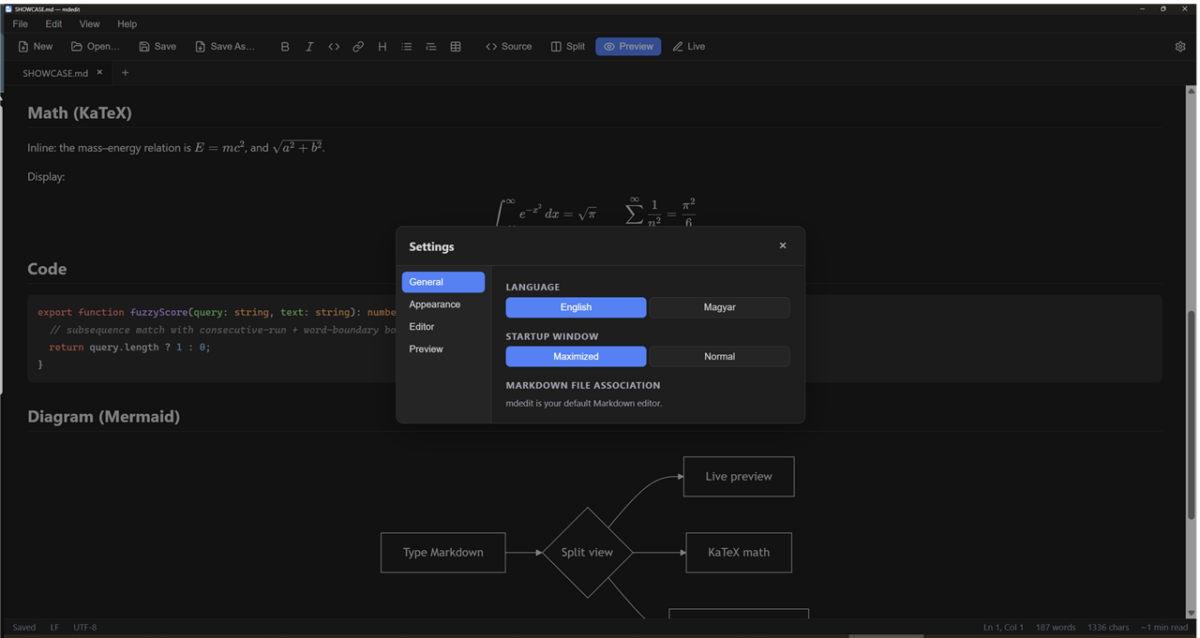Open the Preview settings category

point(443,349)
